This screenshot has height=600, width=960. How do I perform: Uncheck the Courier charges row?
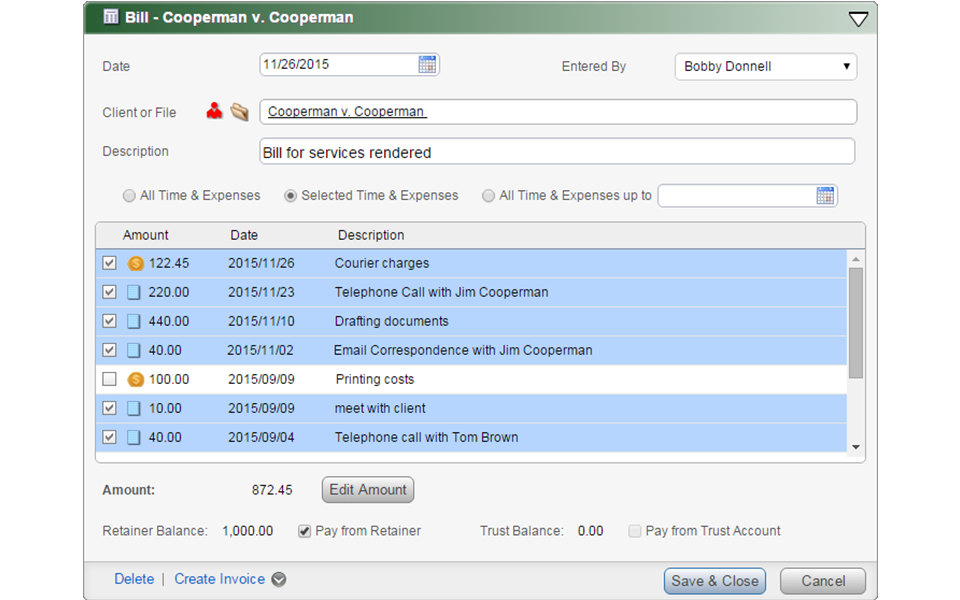(x=110, y=263)
